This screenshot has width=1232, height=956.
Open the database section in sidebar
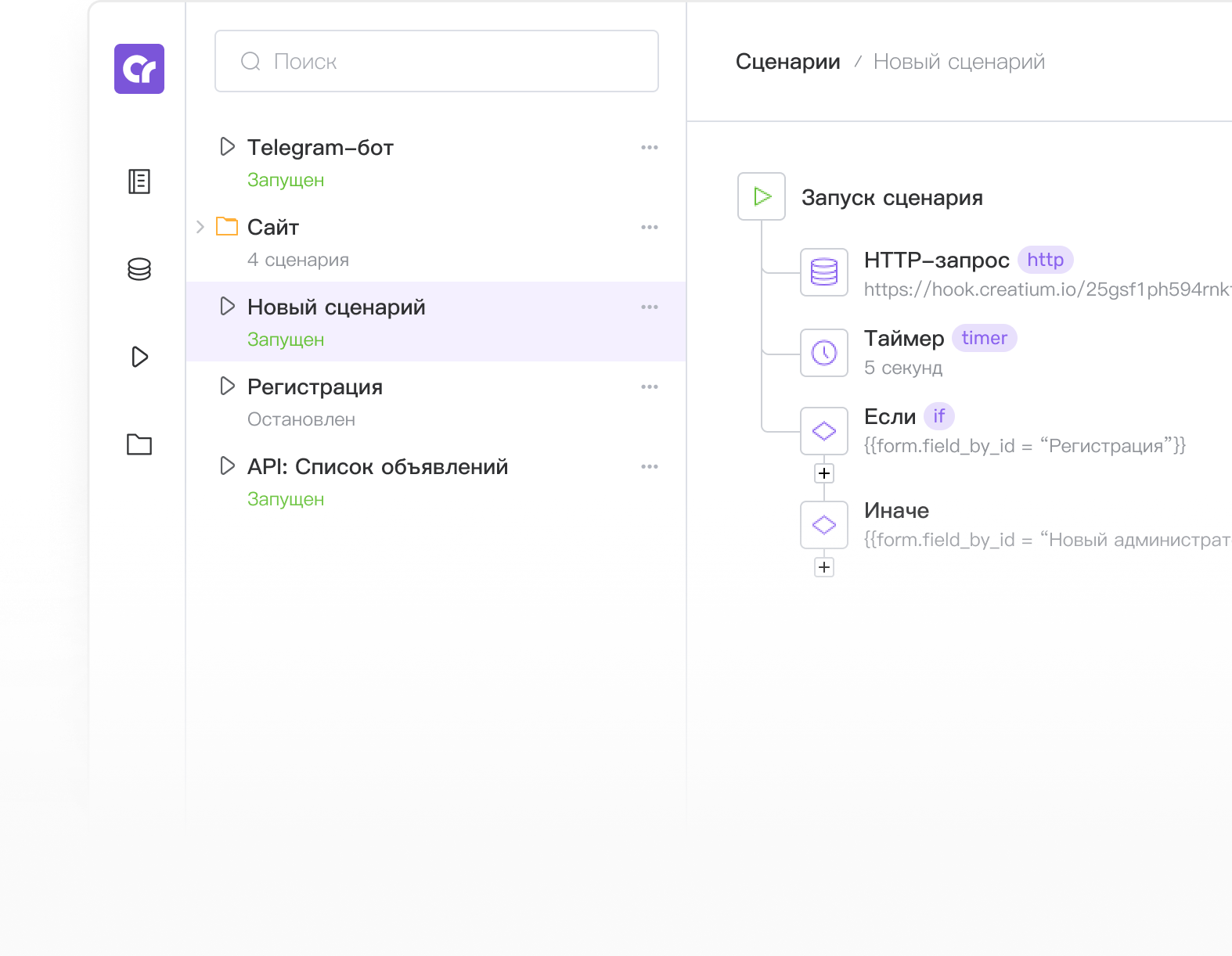tap(139, 269)
